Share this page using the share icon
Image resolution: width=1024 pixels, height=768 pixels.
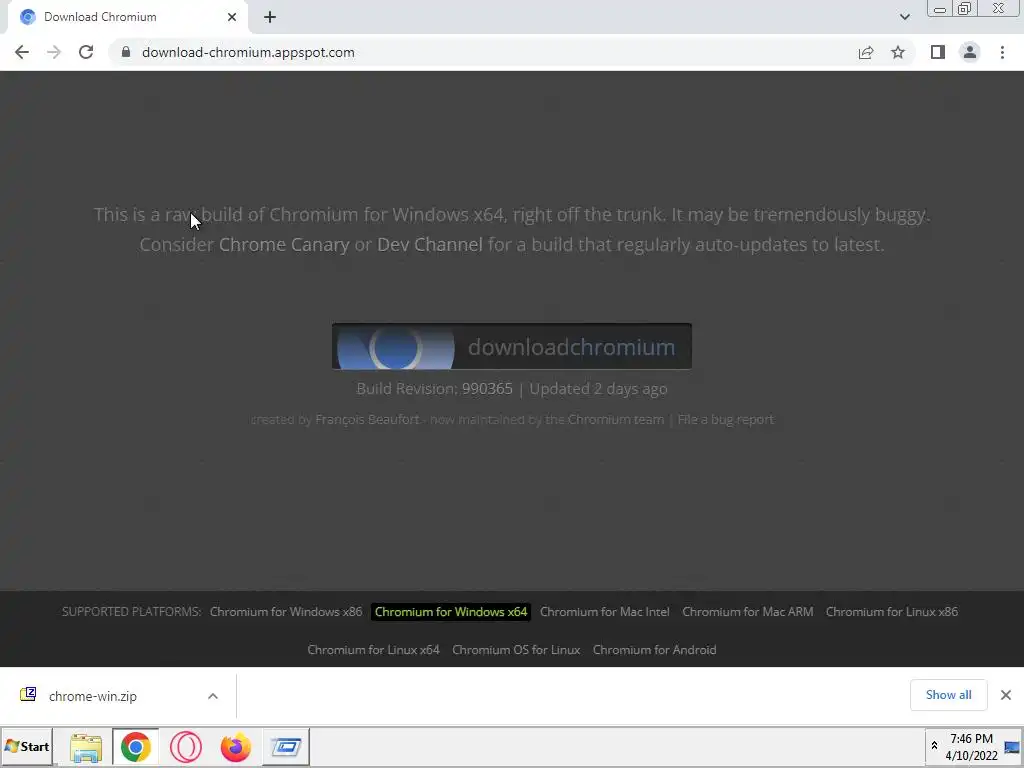tap(866, 52)
